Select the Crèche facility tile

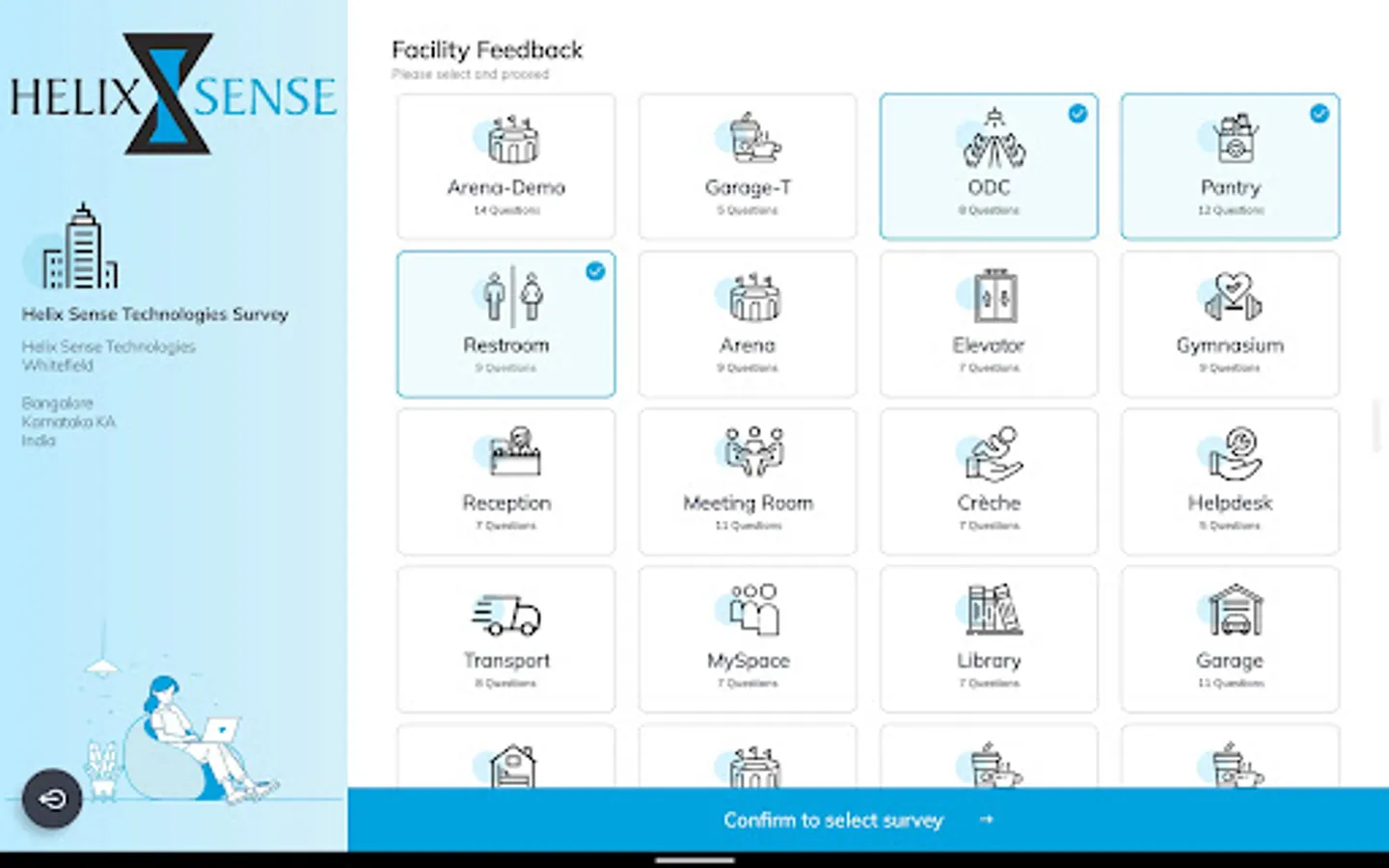(x=989, y=481)
